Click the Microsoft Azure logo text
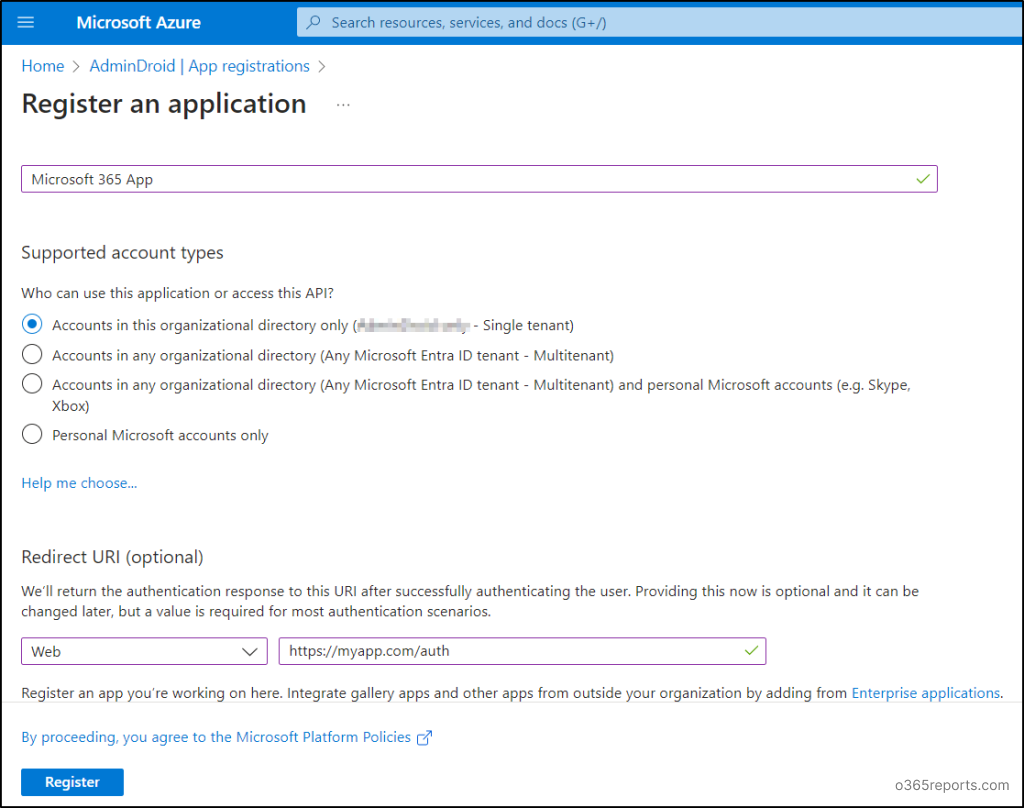1024x808 pixels. click(138, 22)
